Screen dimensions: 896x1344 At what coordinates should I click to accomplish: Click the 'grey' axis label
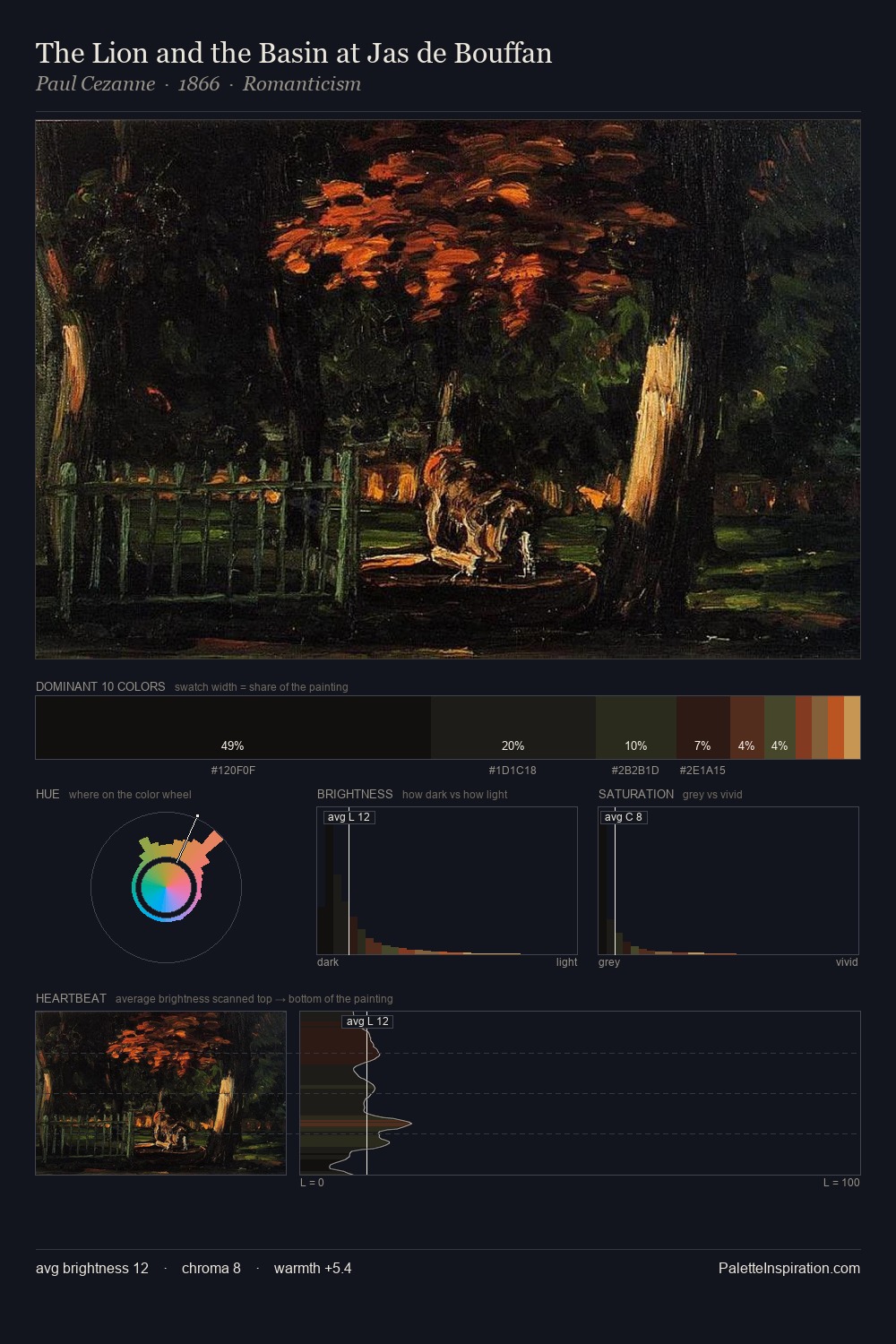[x=609, y=962]
